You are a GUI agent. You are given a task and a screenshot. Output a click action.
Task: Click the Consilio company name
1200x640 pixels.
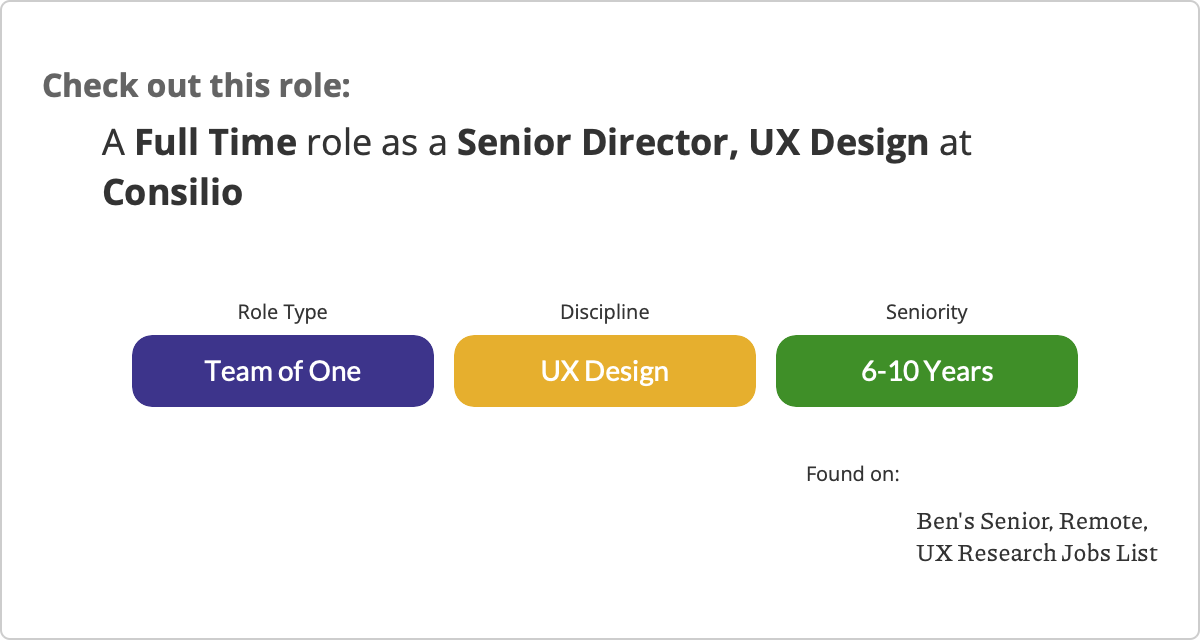click(x=172, y=192)
